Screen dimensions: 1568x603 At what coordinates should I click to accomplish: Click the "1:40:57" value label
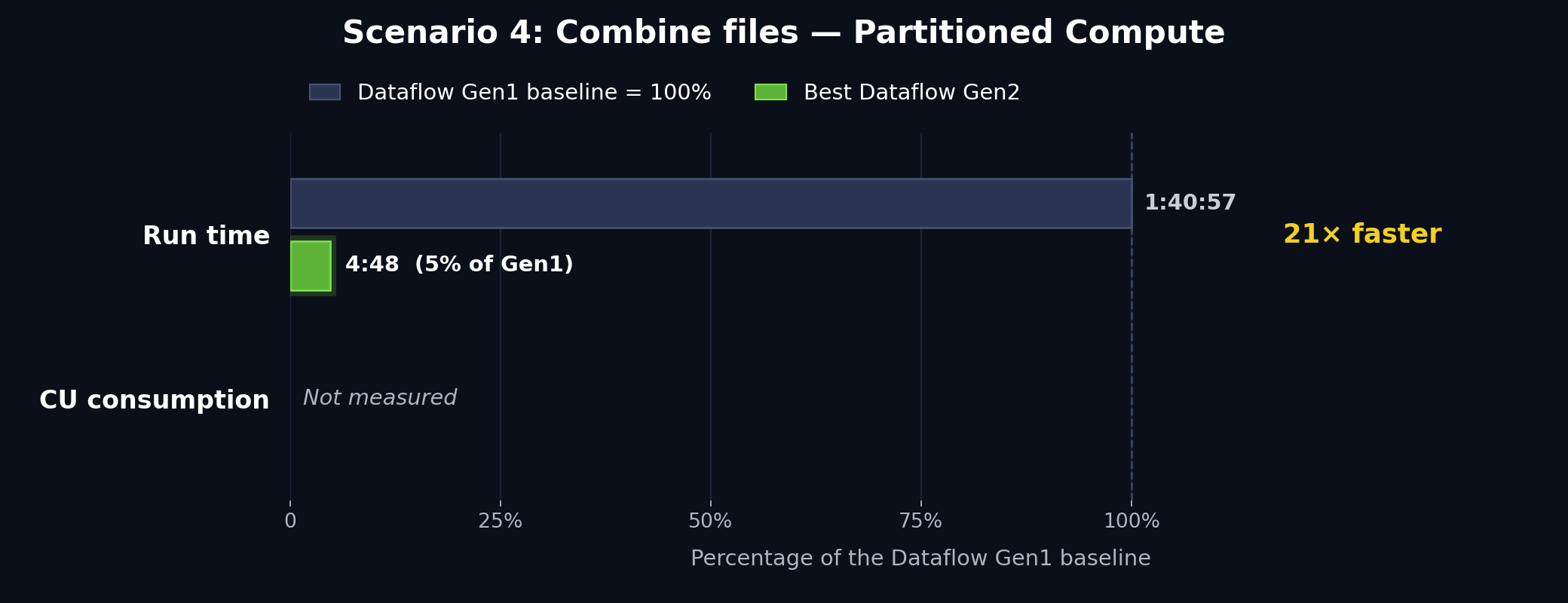point(1190,203)
